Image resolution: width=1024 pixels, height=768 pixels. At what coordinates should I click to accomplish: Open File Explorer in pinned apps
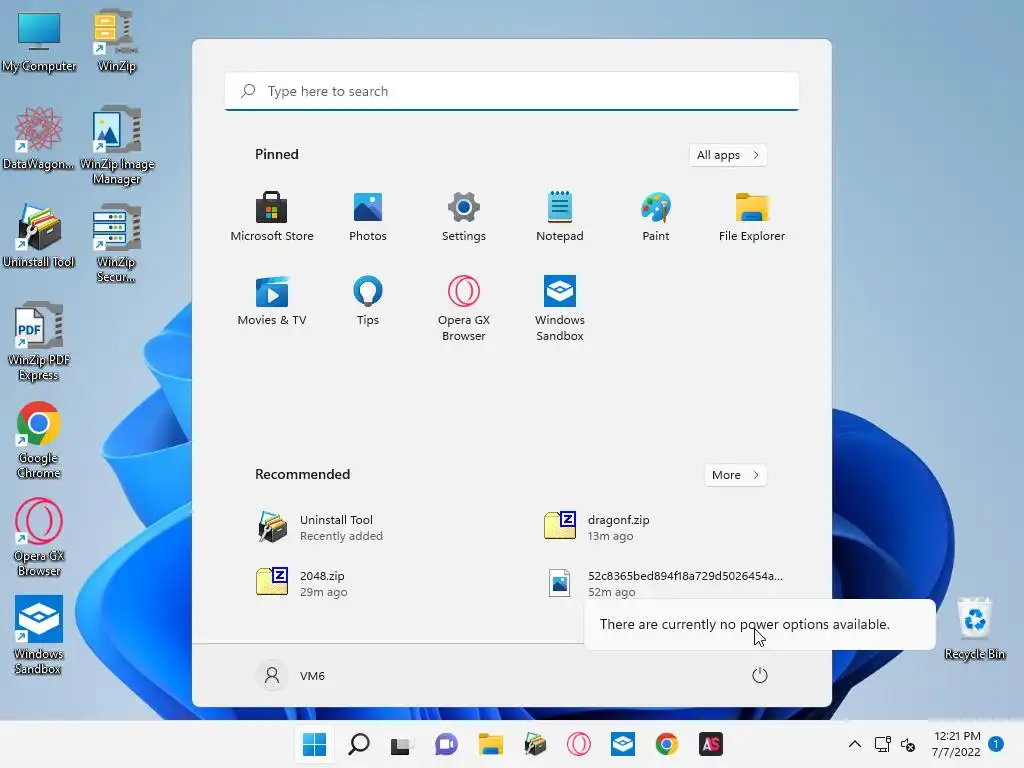[x=752, y=217]
